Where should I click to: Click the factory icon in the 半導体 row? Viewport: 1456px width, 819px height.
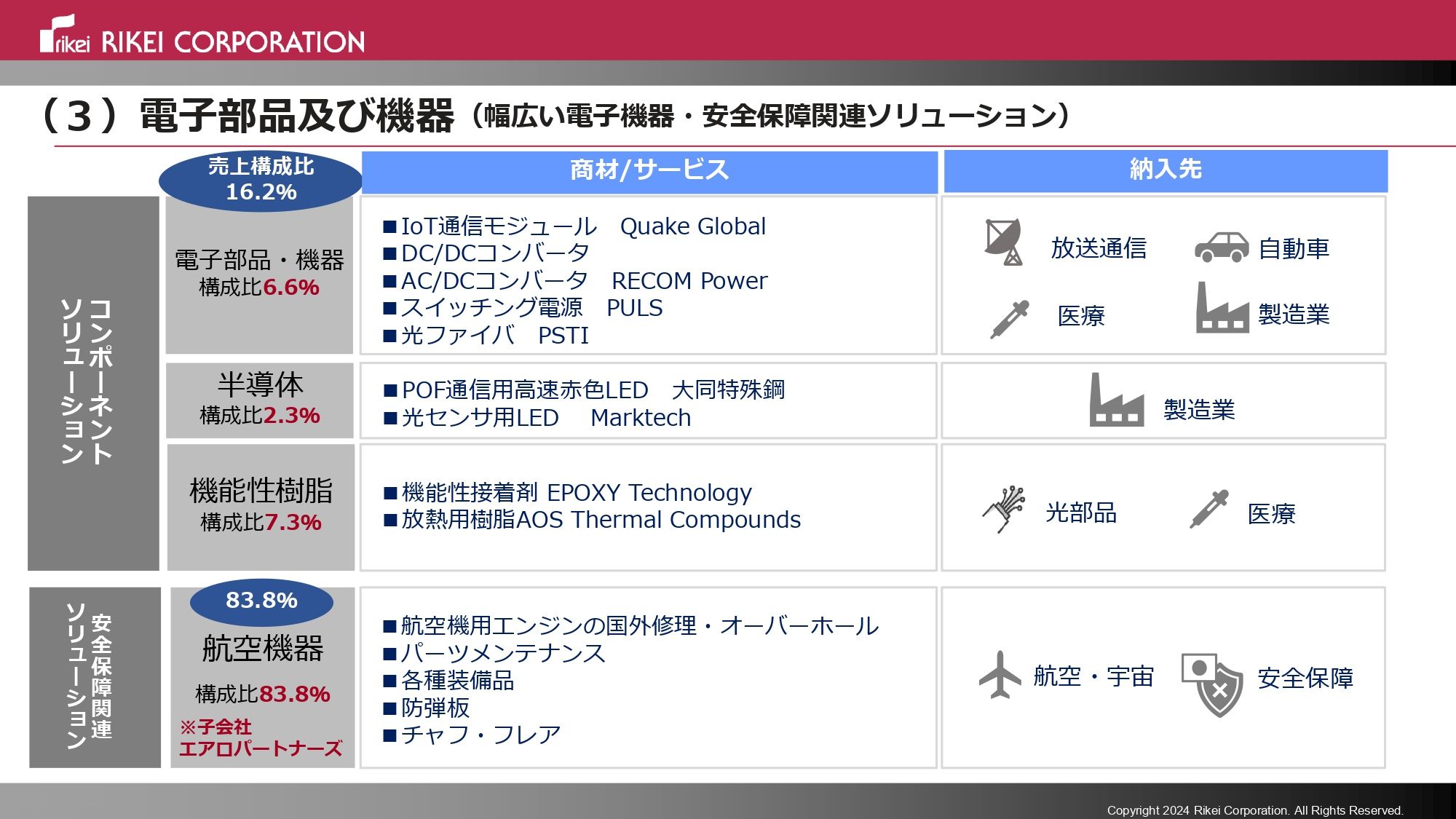1116,400
